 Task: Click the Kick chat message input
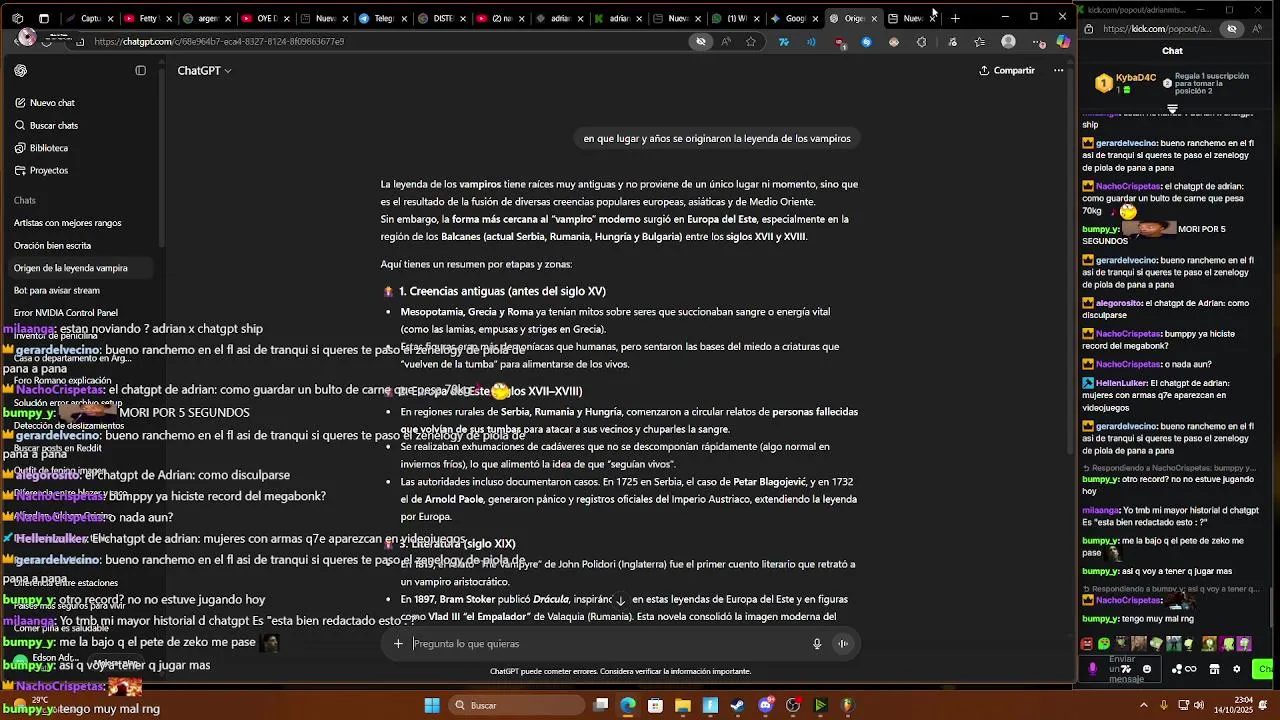pos(1121,669)
